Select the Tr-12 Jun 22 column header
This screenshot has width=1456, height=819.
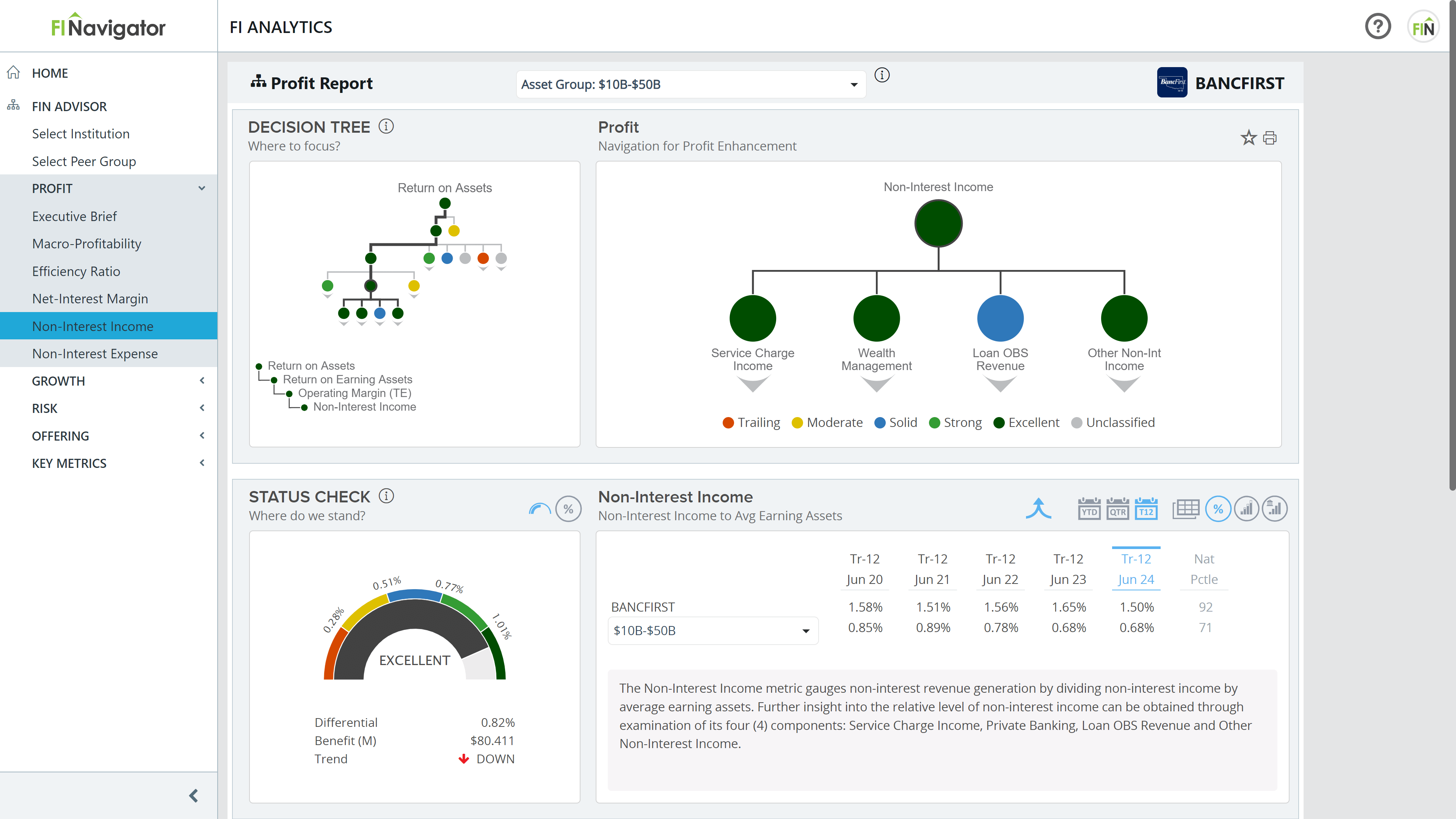(1000, 569)
